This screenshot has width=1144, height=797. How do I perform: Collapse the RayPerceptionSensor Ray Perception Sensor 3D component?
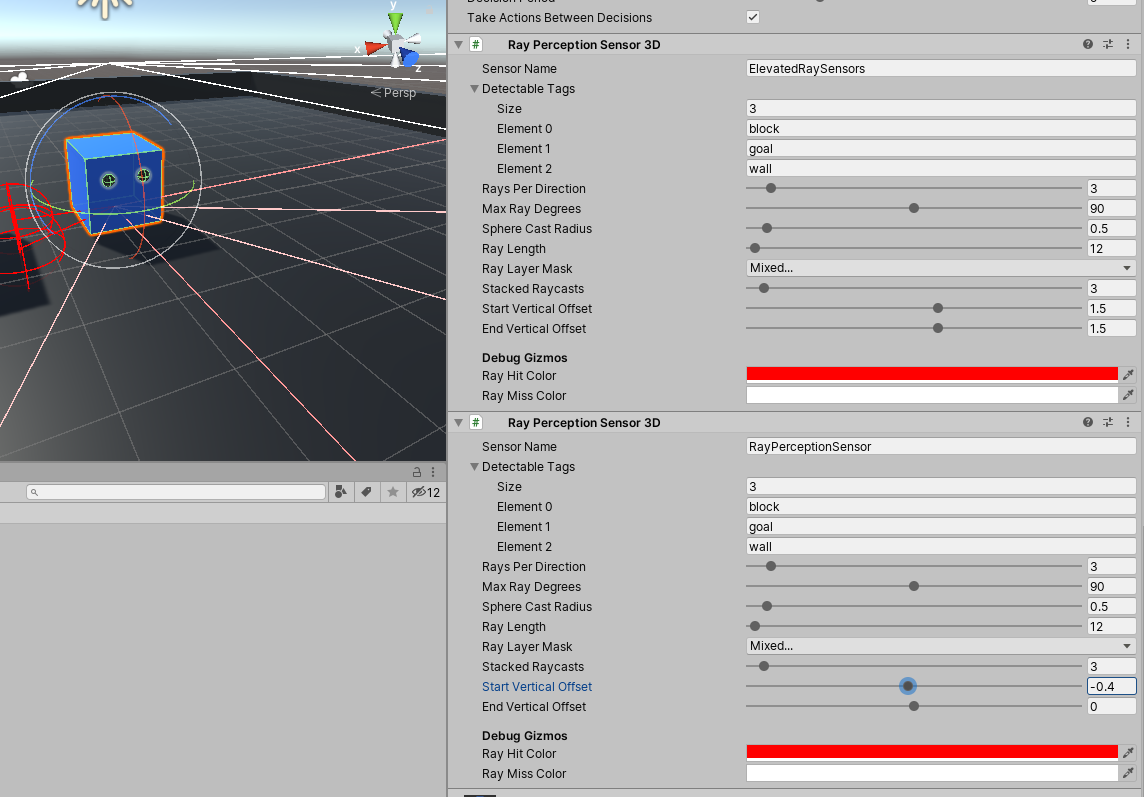tap(458, 423)
